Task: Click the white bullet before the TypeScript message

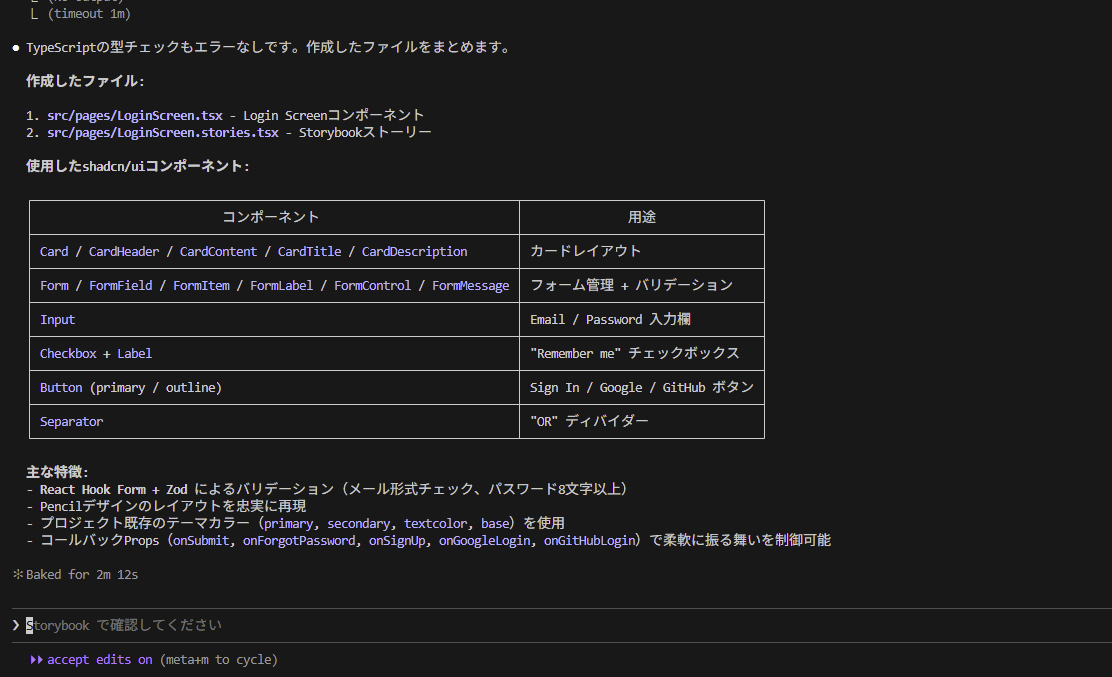Action: 16,48
